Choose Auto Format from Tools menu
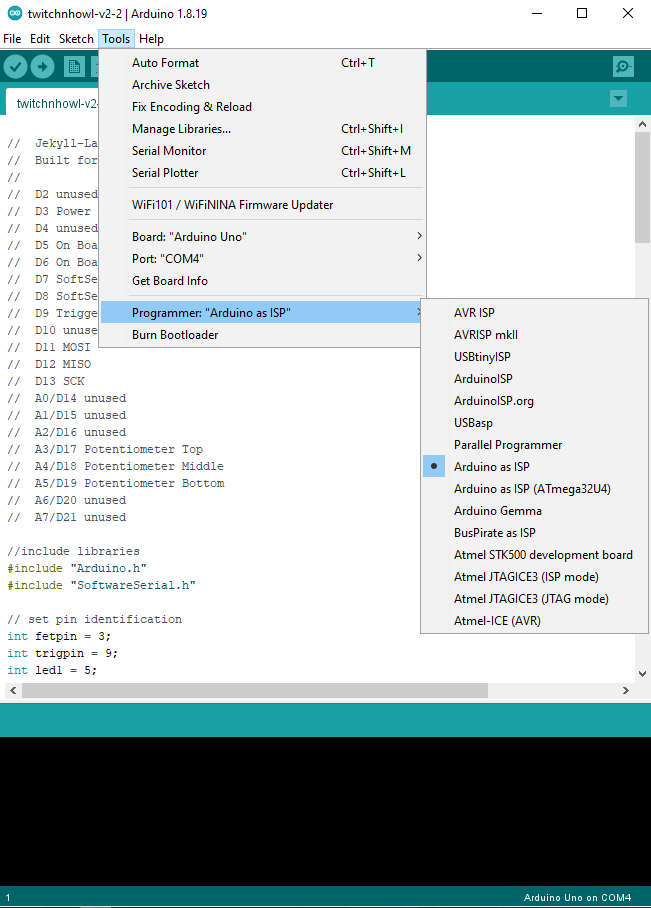651x908 pixels. coord(262,63)
